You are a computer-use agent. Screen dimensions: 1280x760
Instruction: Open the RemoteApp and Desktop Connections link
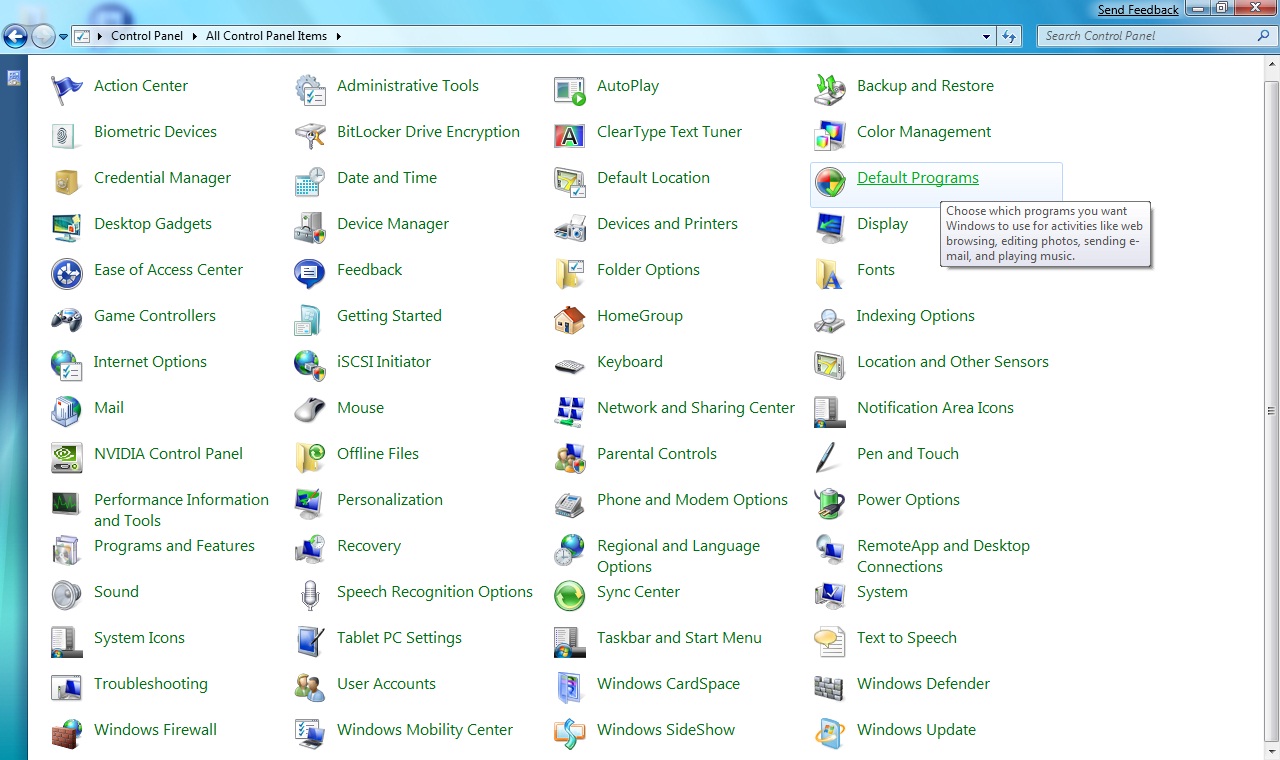pyautogui.click(x=943, y=556)
